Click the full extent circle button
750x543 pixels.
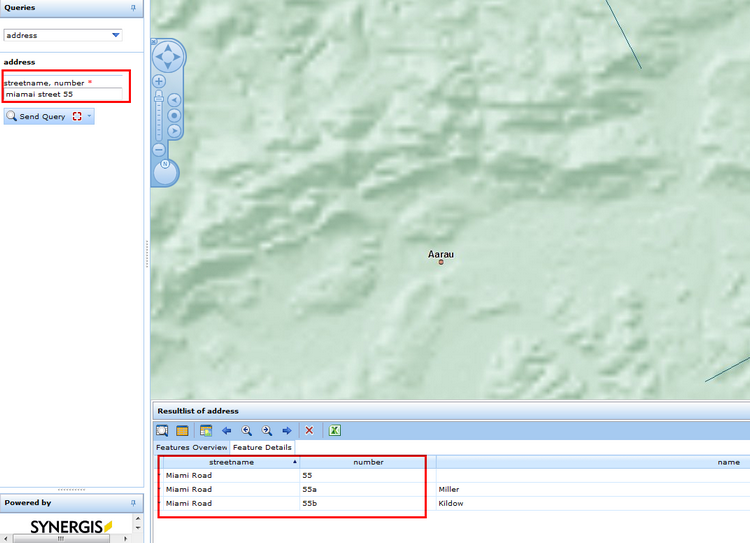[x=174, y=115]
